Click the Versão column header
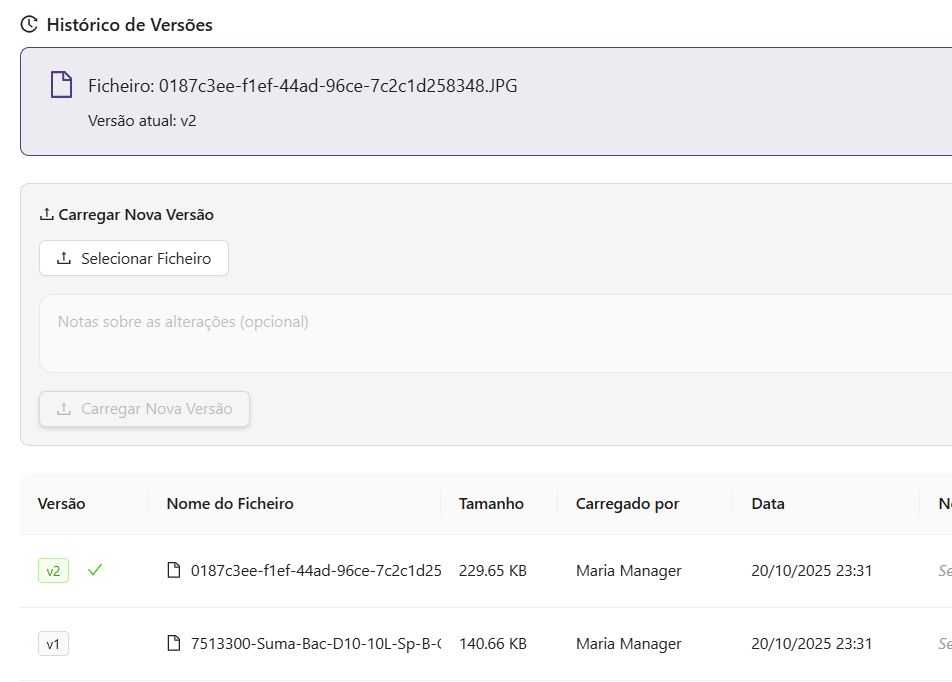Viewport: 952px width, 682px height. pyautogui.click(x=62, y=504)
